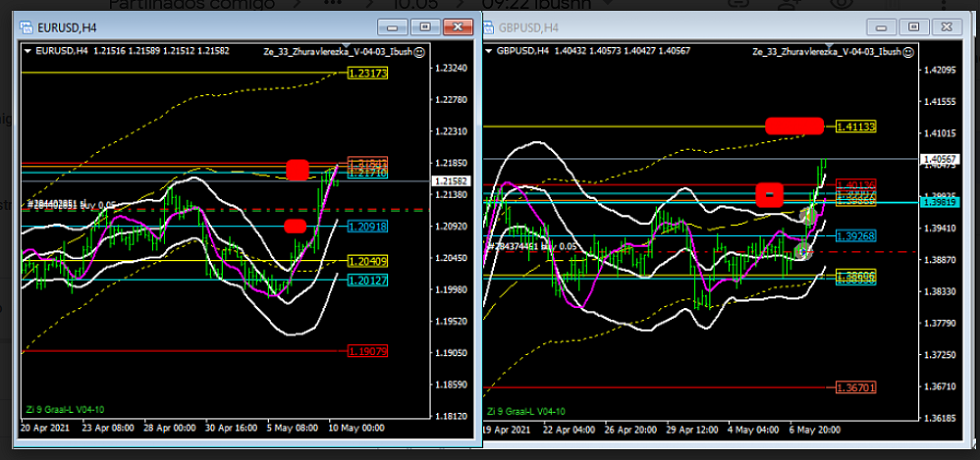Click the cyan 1.20918 level label
Screen dimensions: 980x460
(x=367, y=227)
